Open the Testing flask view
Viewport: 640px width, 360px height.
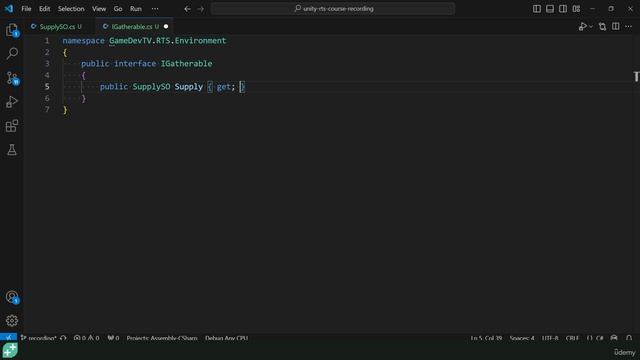(12, 150)
